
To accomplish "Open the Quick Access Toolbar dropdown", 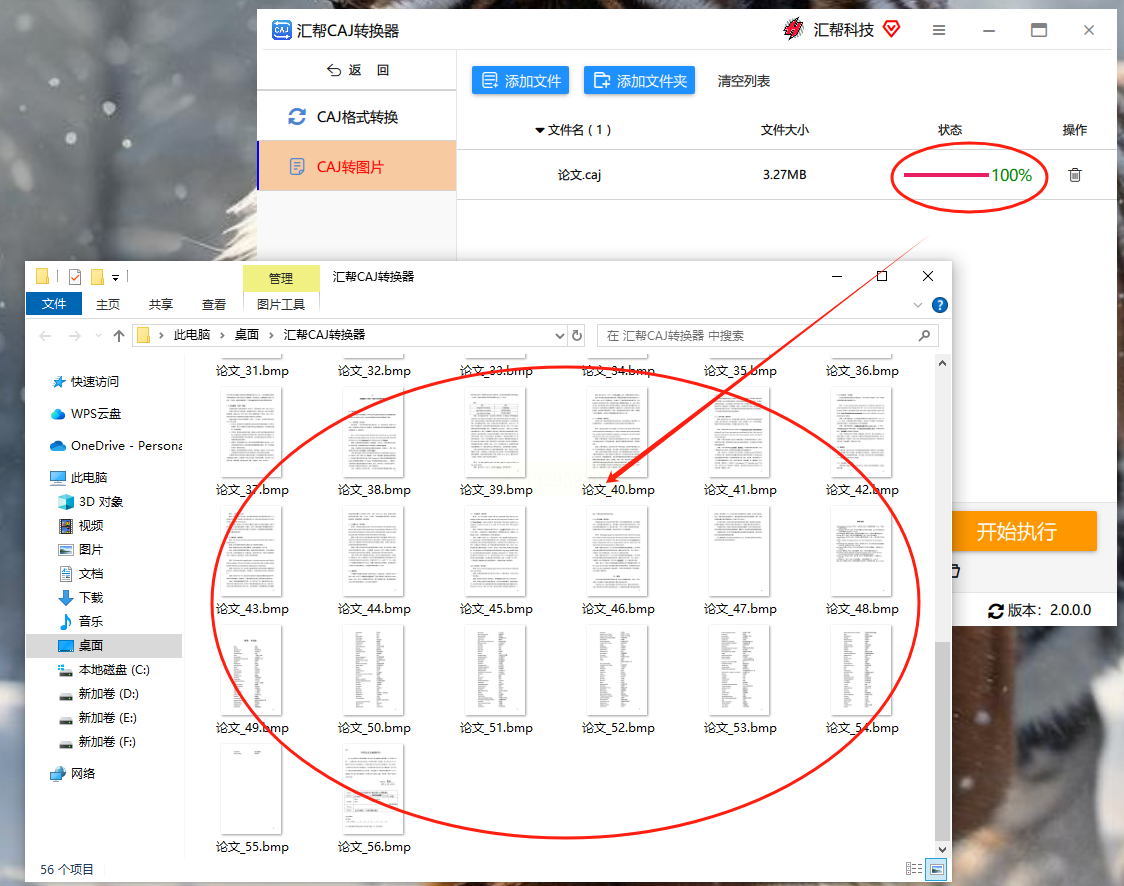I will (x=115, y=277).
